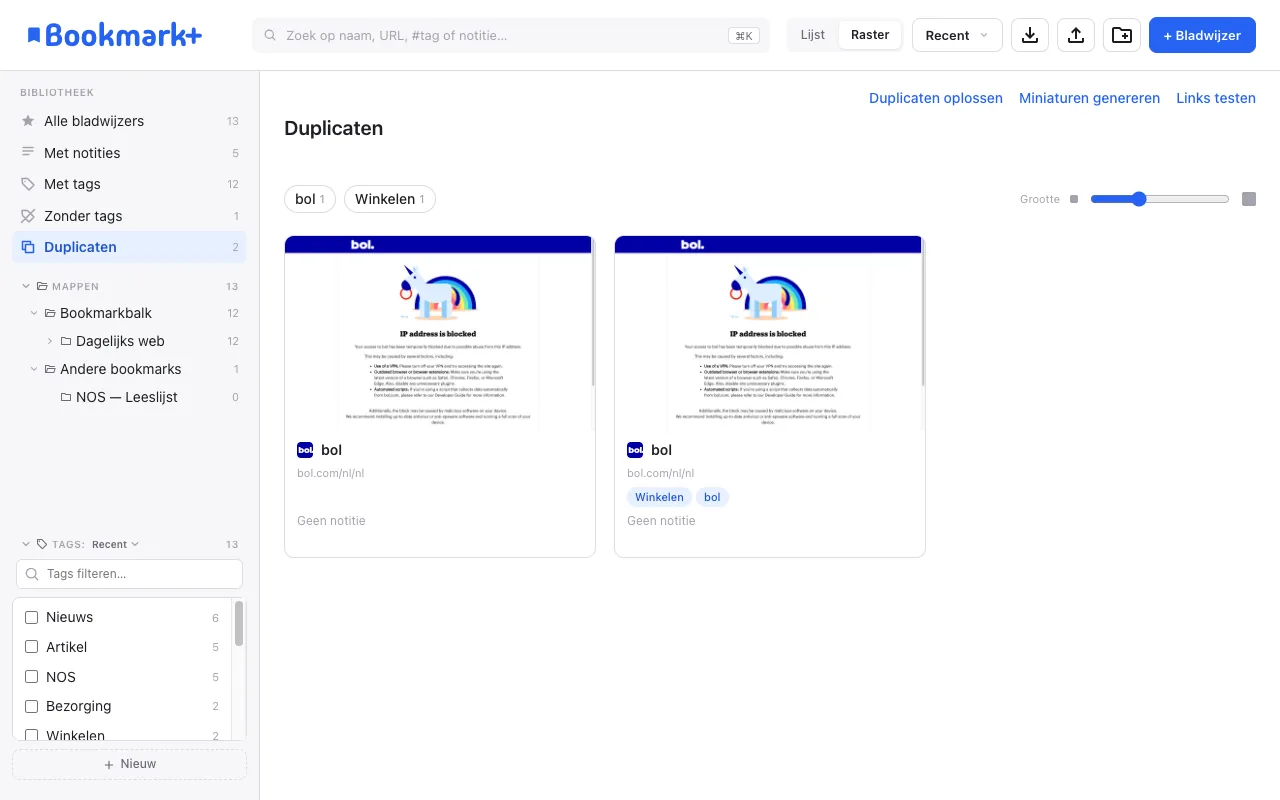Open Met tags in the sidebar
The image size is (1280, 800).
point(129,184)
